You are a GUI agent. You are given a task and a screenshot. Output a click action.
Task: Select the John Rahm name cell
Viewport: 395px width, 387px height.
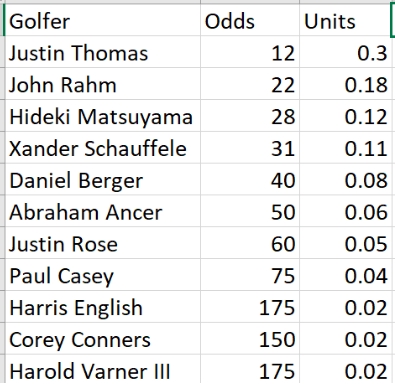(103, 84)
